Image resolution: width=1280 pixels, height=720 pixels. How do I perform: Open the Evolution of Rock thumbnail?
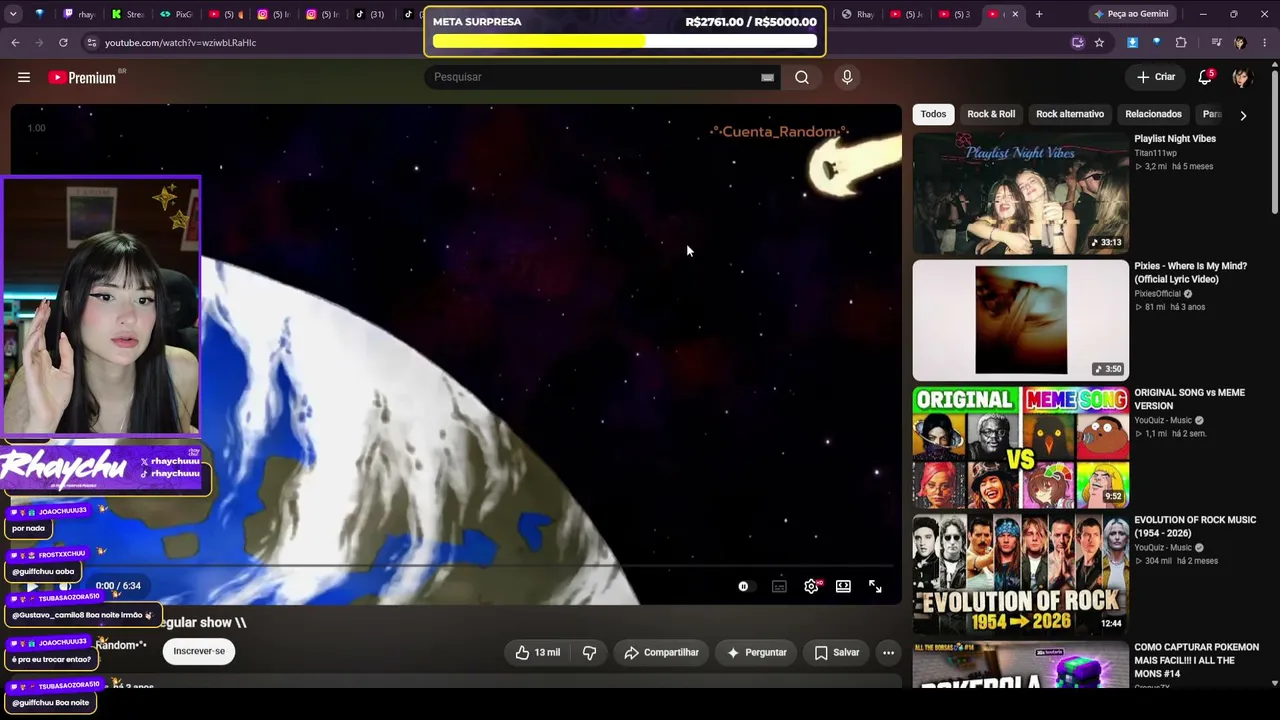(1020, 574)
